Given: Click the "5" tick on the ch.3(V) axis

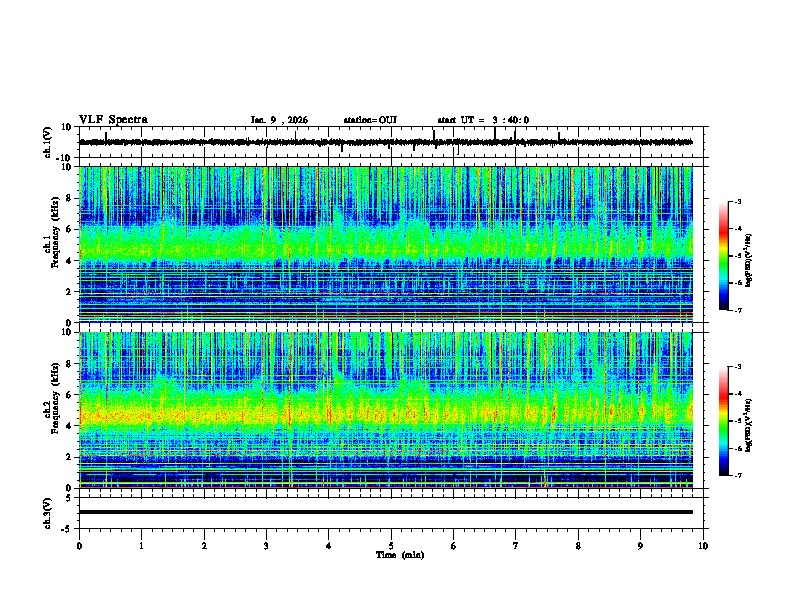Looking at the screenshot, I should [69, 498].
